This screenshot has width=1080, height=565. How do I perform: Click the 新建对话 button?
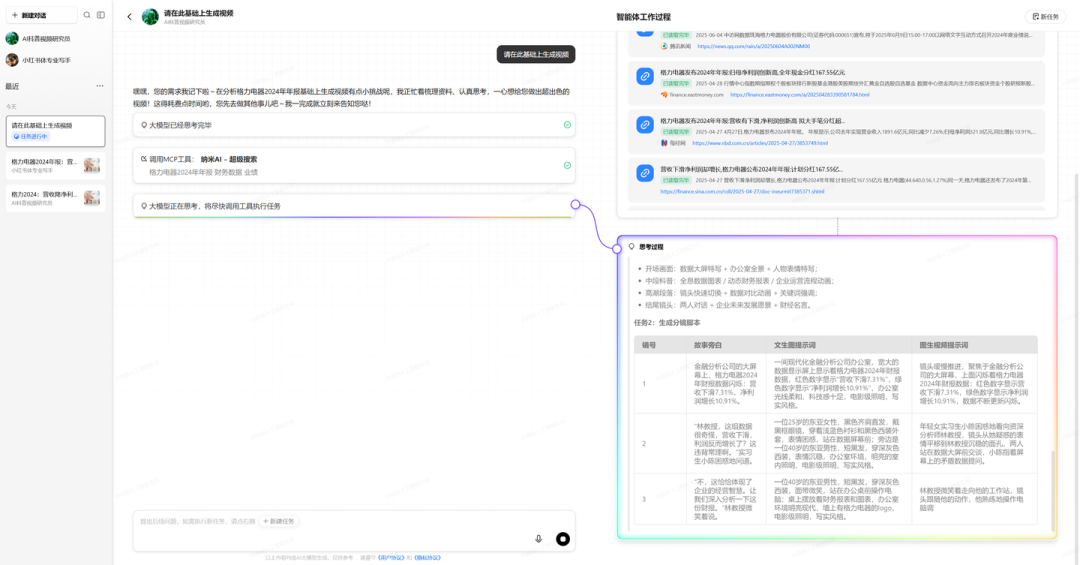(41, 15)
